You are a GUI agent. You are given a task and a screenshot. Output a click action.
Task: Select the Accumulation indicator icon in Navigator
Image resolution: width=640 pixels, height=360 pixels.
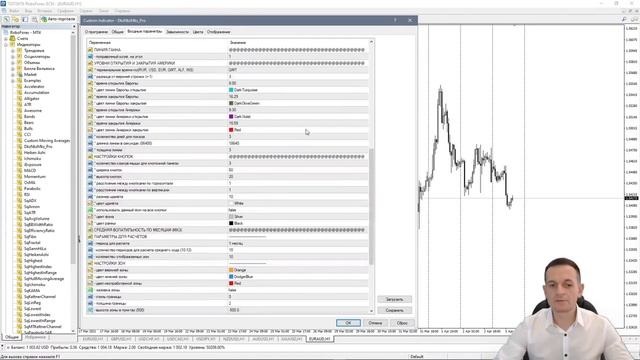pyautogui.click(x=19, y=93)
